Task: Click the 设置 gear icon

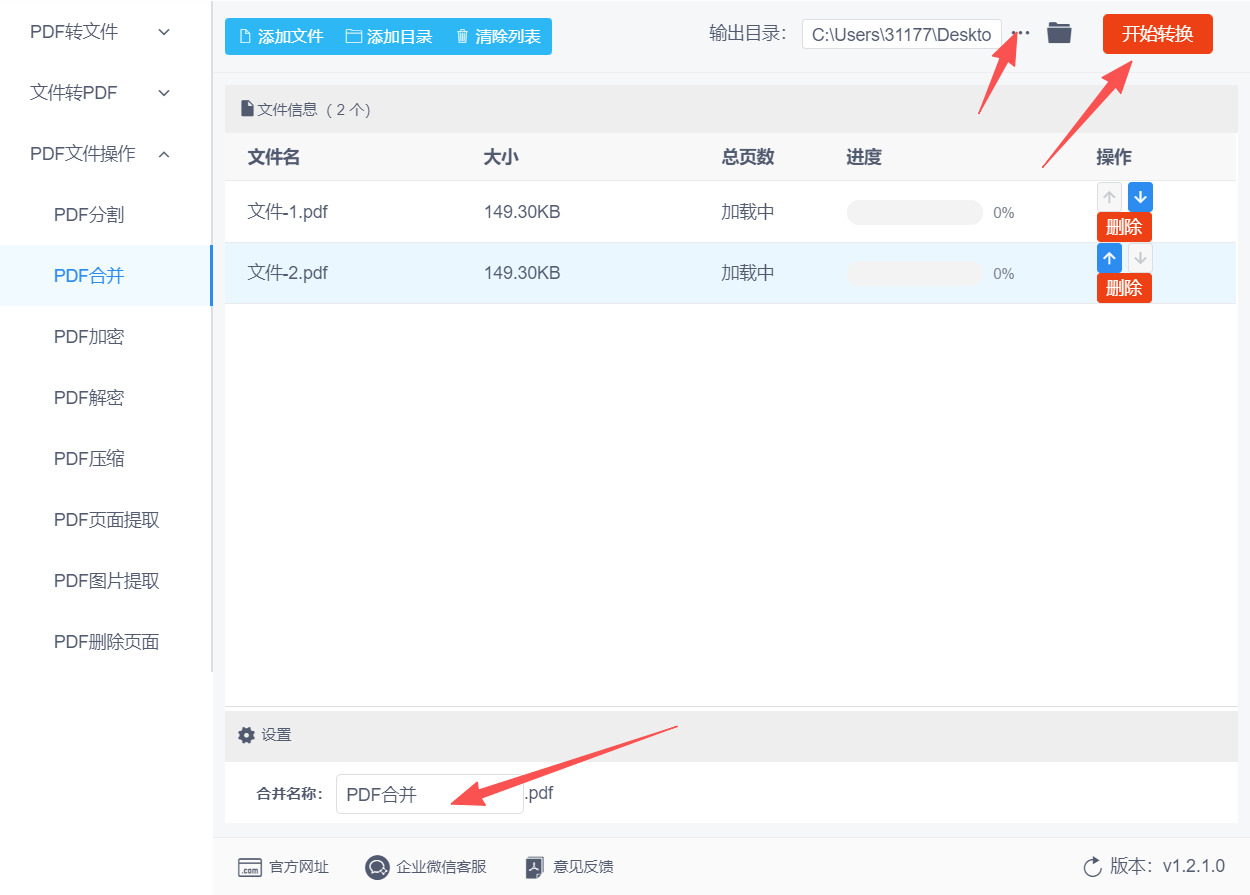Action: (246, 735)
